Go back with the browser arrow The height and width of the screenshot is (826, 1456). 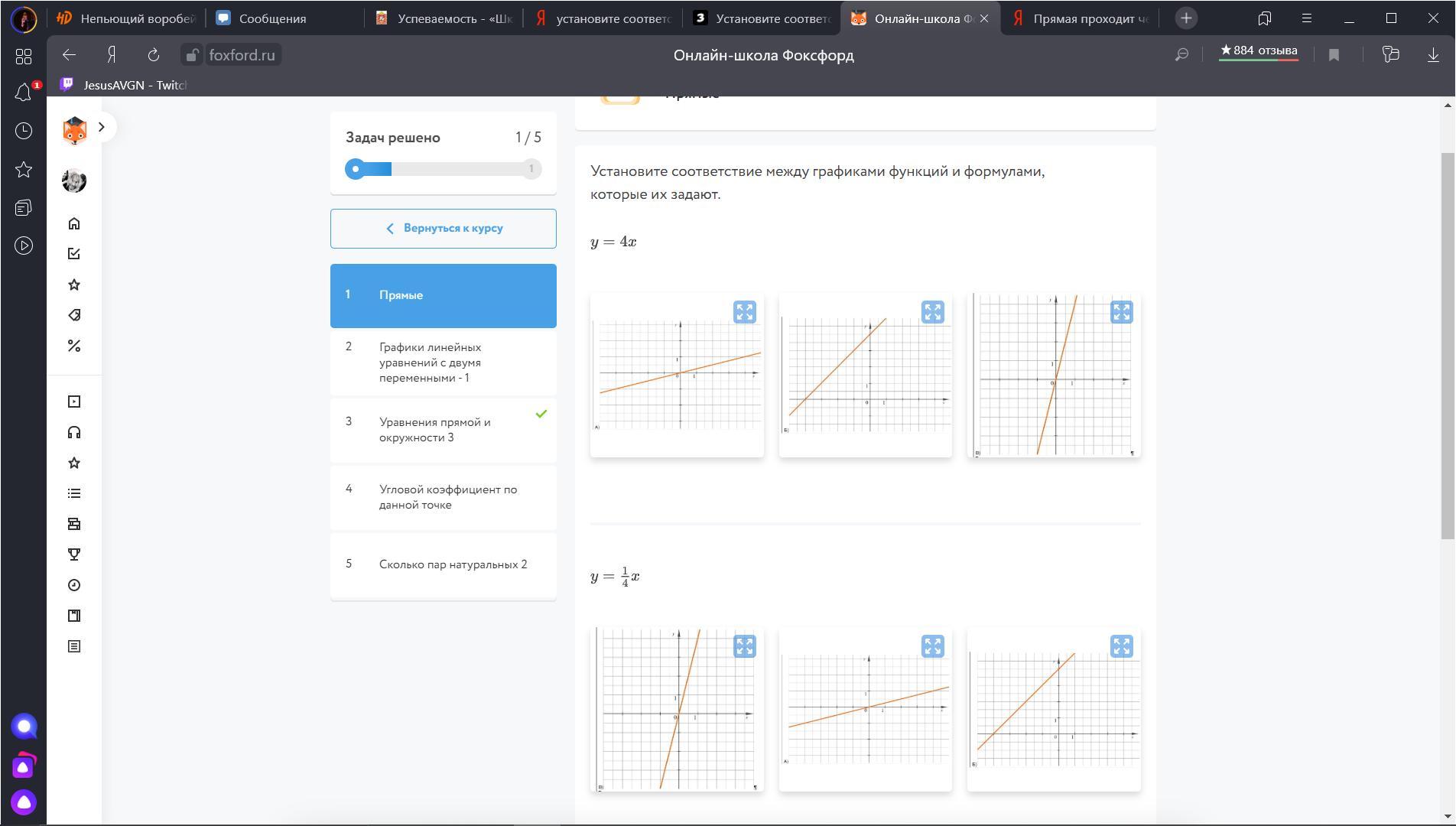[x=70, y=55]
